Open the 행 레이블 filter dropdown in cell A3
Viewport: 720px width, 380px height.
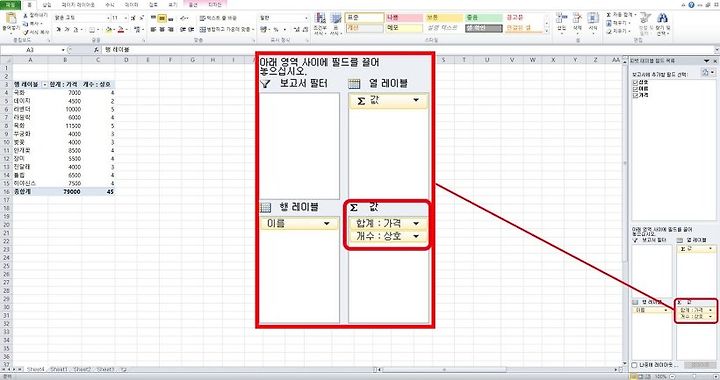[x=45, y=85]
